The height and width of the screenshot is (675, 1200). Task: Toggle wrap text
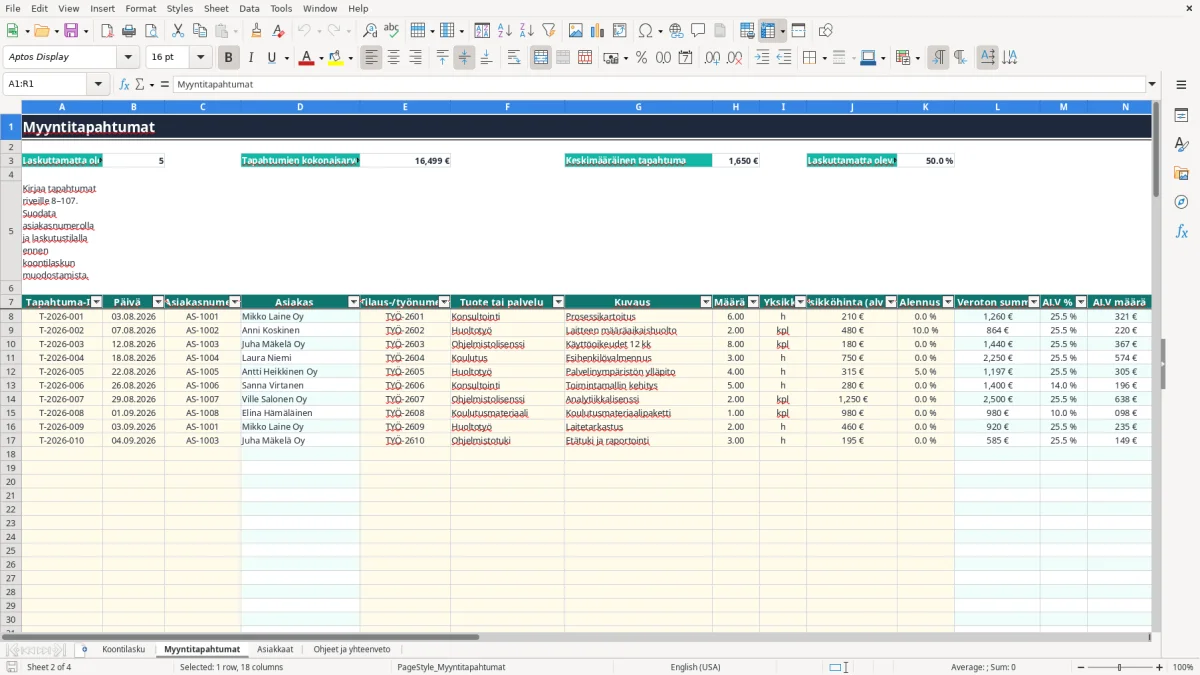(x=514, y=58)
